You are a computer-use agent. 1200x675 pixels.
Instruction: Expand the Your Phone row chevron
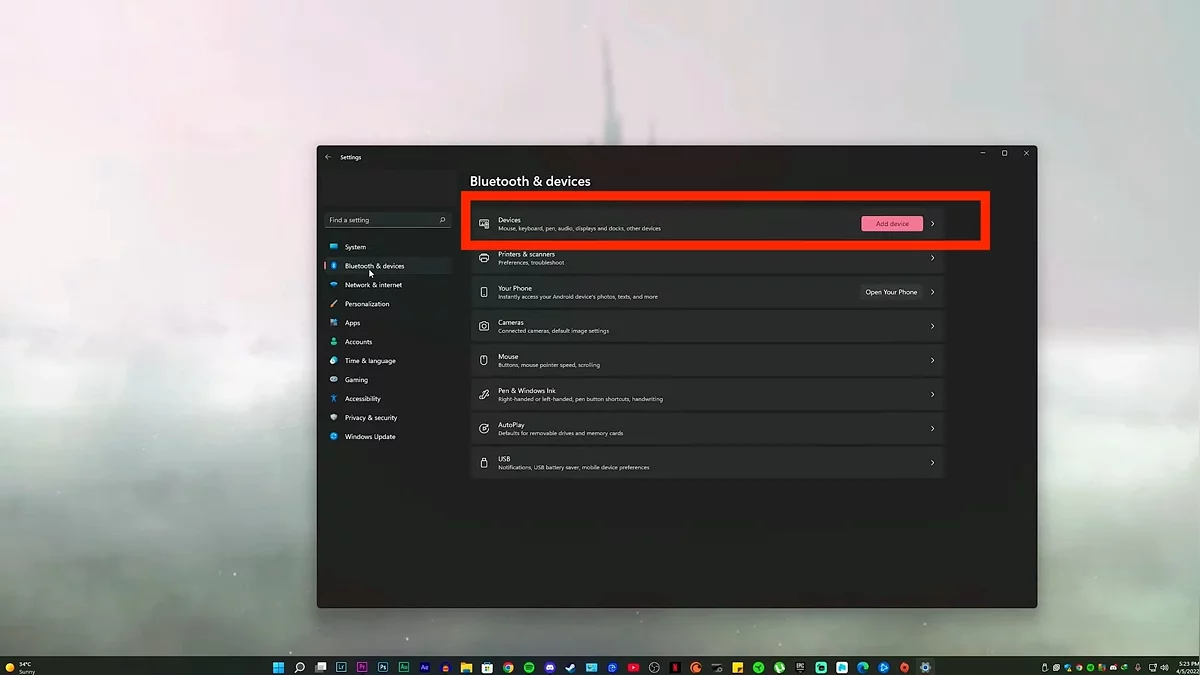tap(932, 292)
